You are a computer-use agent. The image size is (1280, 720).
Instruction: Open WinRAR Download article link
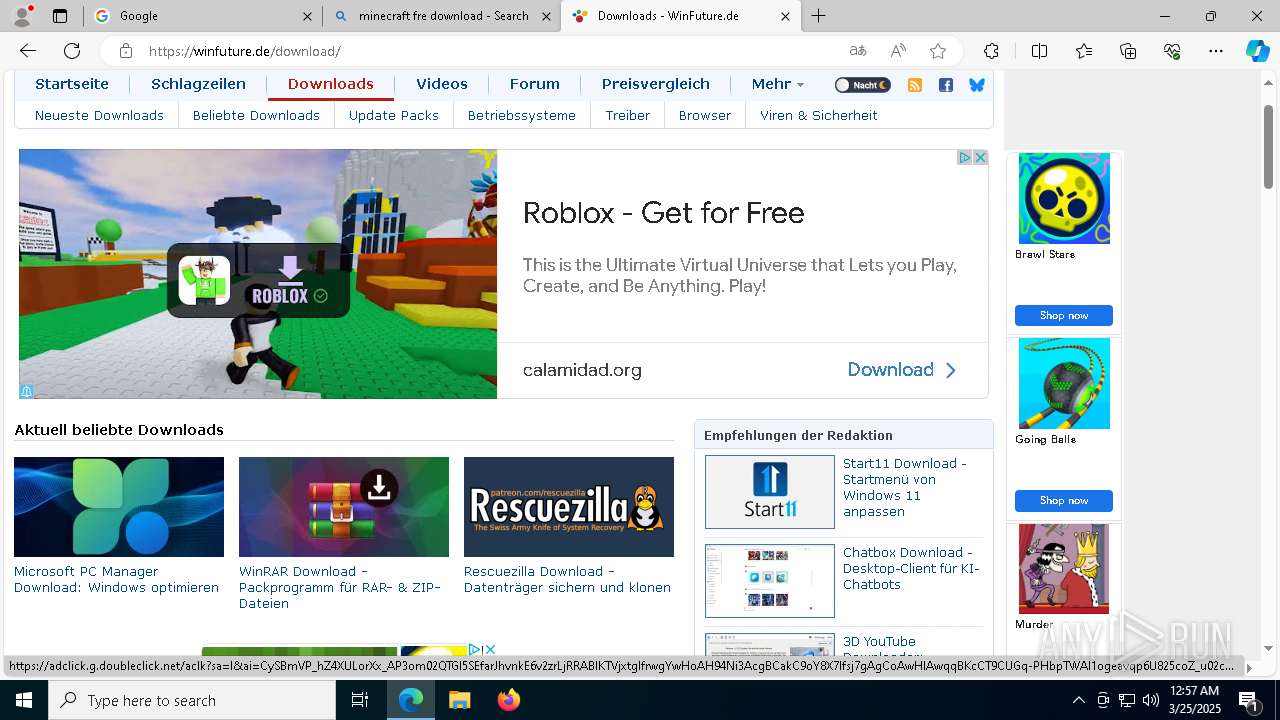(x=340, y=588)
